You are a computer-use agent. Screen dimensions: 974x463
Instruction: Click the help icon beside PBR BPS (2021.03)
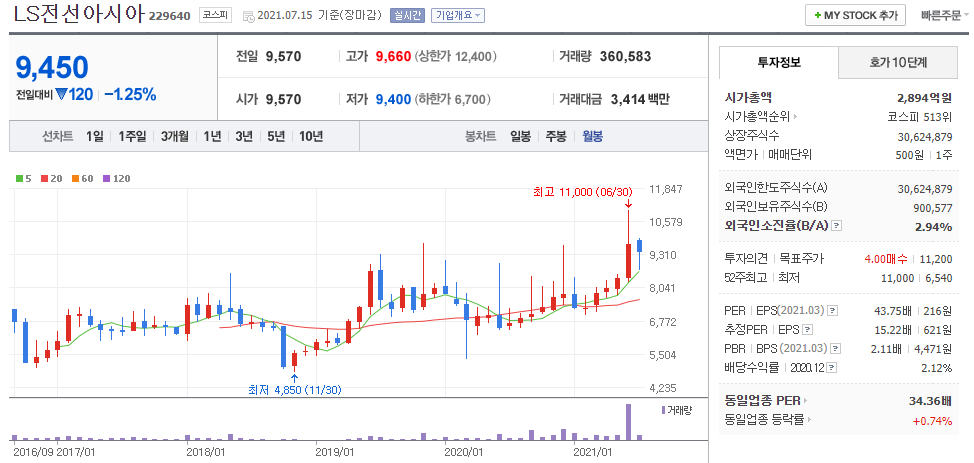[x=836, y=349]
